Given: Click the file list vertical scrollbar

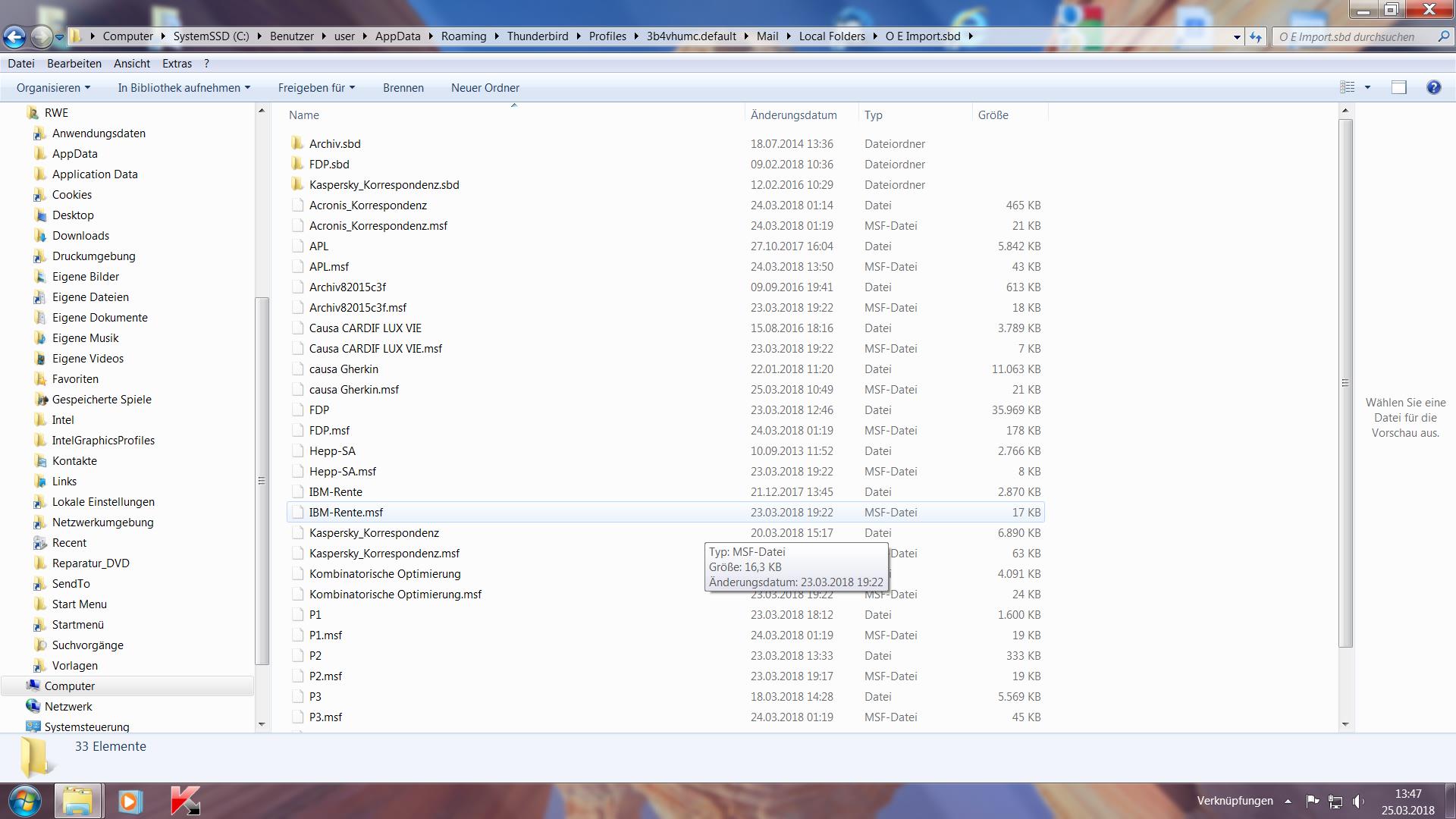Looking at the screenshot, I should pos(1345,383).
